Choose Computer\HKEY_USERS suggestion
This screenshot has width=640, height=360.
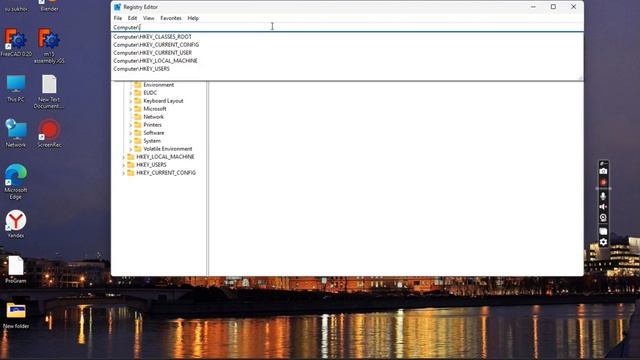[347, 69]
